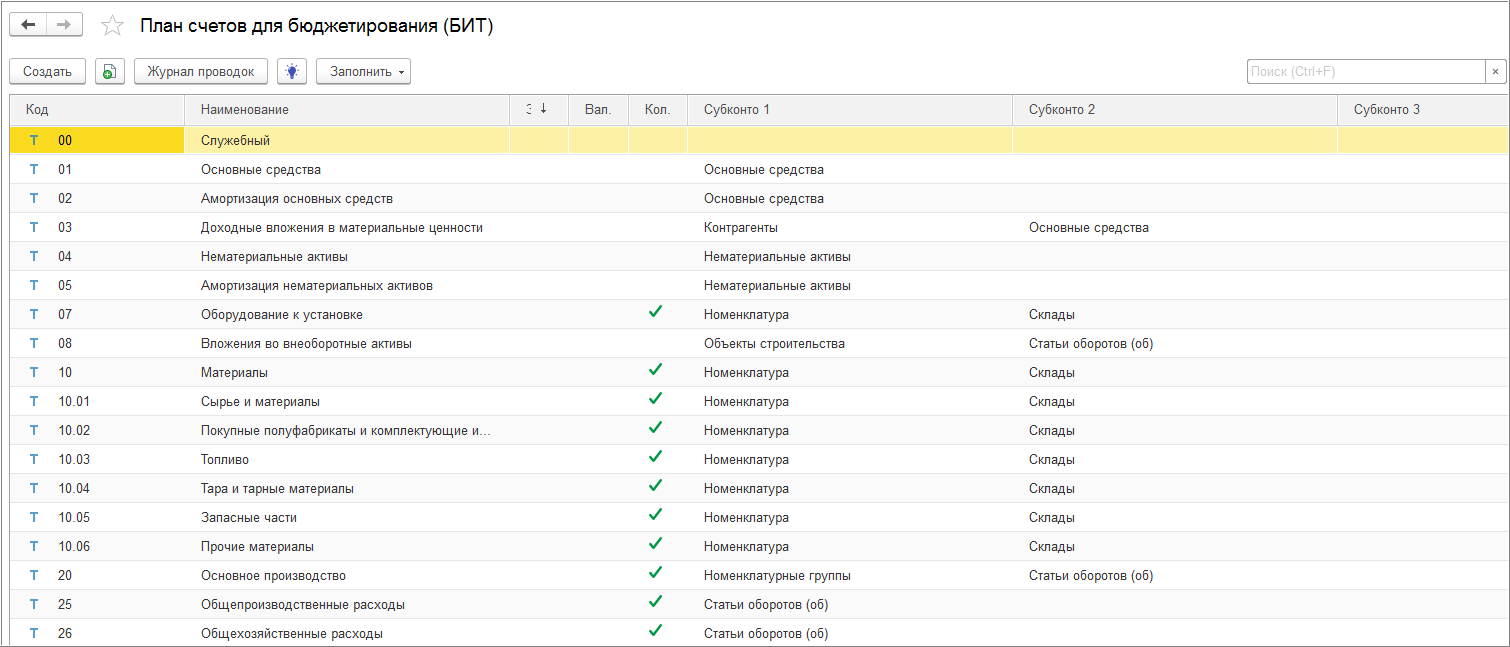Sort by the column with arrow indicator
Viewport: 1510px width, 647px height.
pos(538,109)
